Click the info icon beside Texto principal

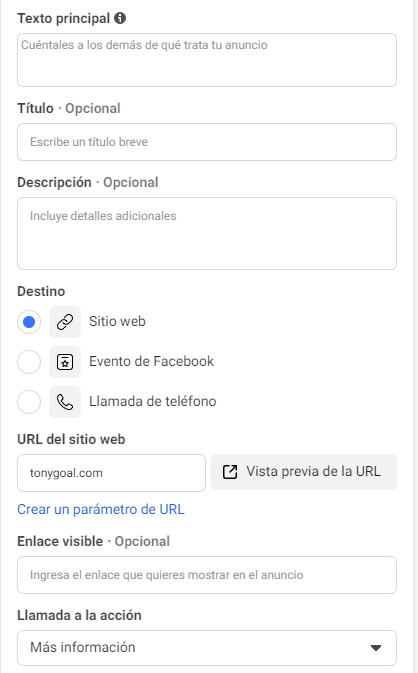pos(120,18)
